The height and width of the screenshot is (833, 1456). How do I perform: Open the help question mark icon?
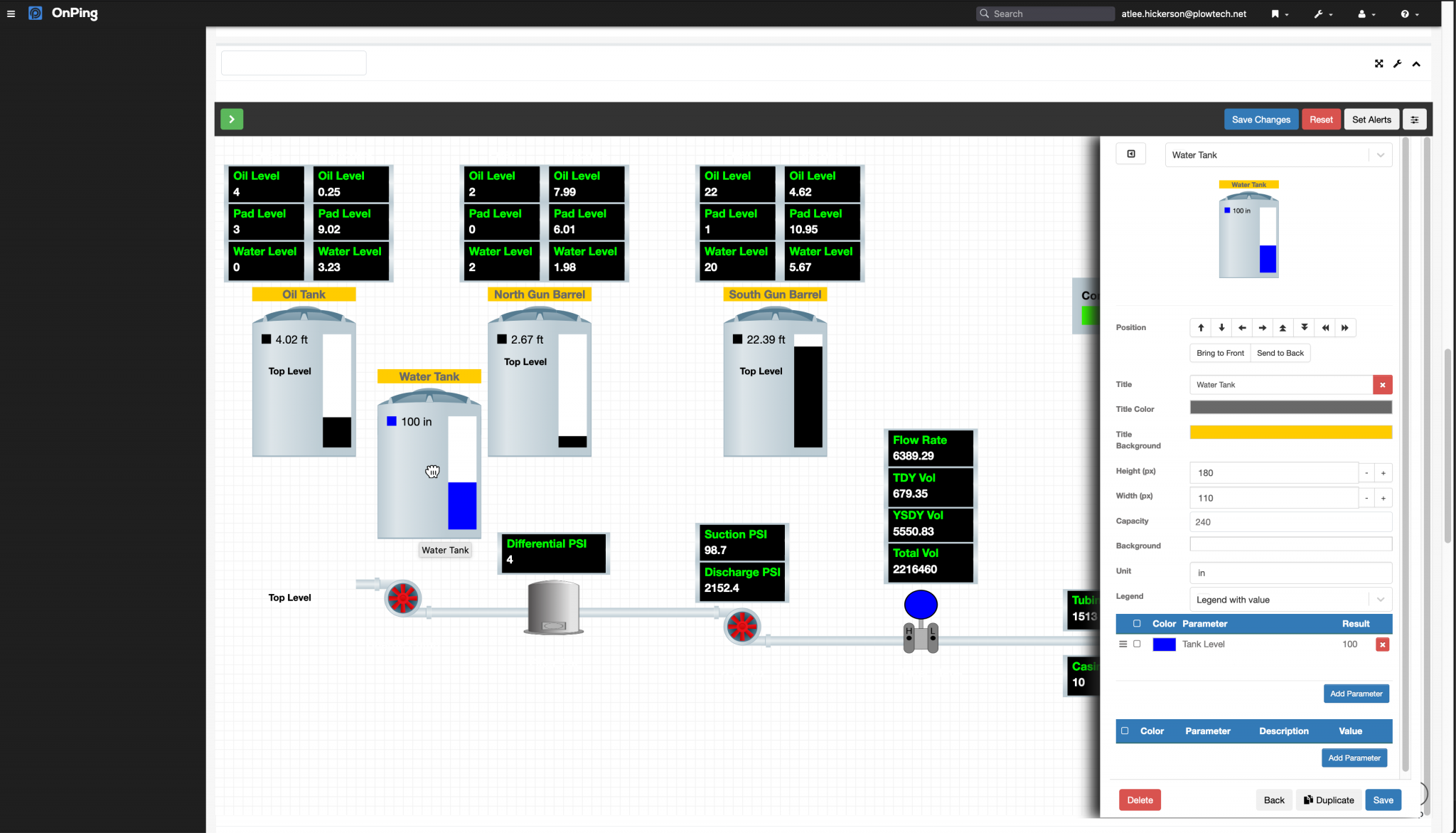1406,14
